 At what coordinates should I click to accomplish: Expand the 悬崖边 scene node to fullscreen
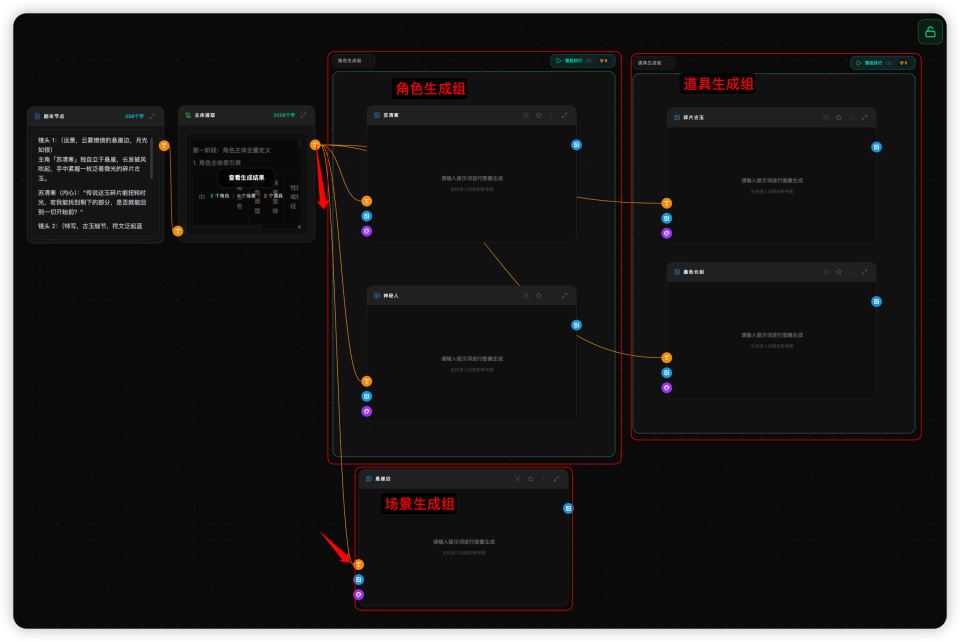557,479
